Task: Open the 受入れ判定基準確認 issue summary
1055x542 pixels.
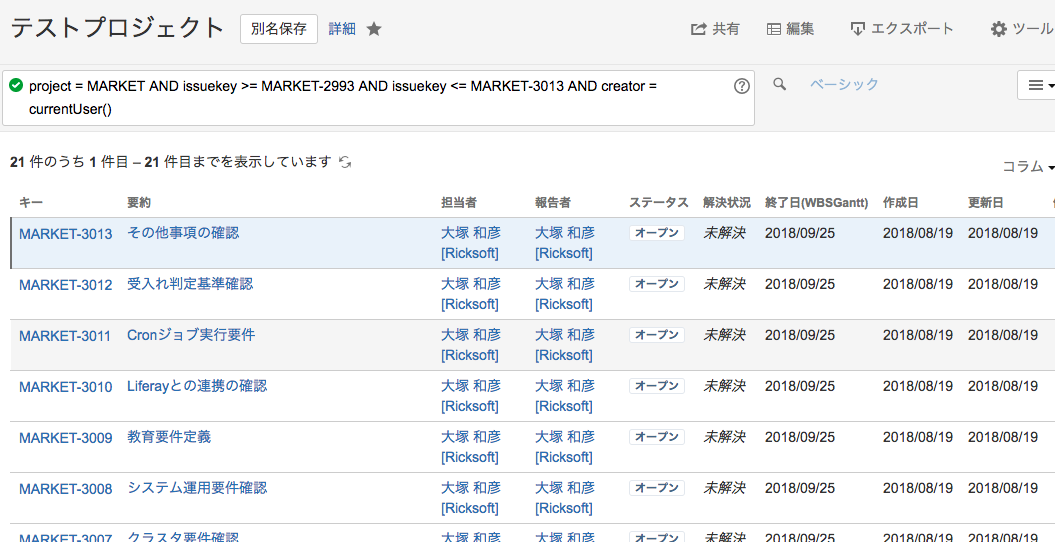Action: click(x=190, y=284)
